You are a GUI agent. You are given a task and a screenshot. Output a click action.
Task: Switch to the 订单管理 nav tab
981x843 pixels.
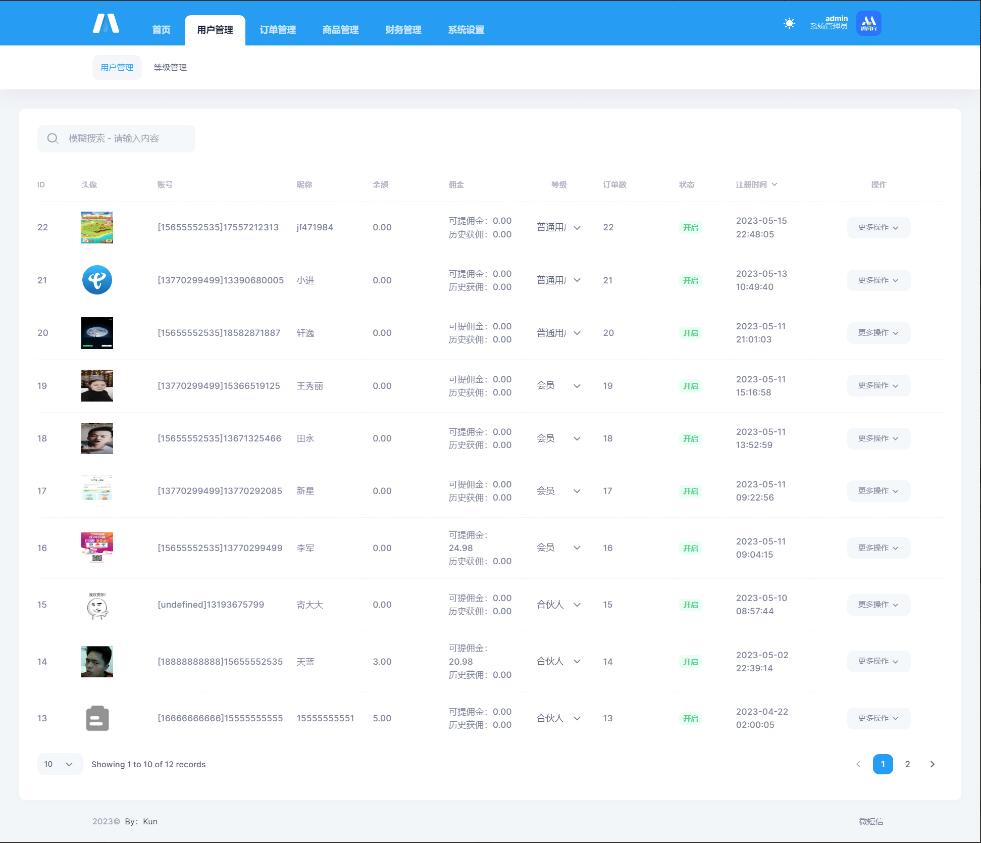pyautogui.click(x=277, y=30)
